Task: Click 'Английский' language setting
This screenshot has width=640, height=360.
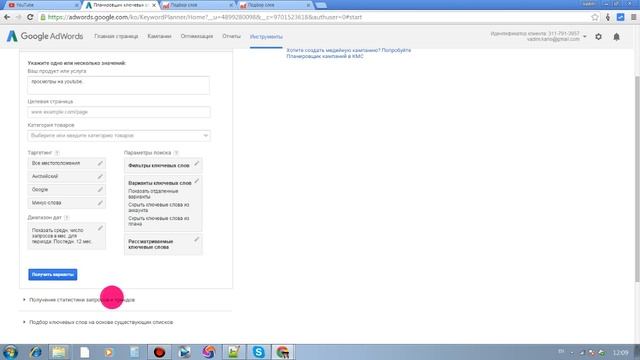Action: pyautogui.click(x=67, y=176)
